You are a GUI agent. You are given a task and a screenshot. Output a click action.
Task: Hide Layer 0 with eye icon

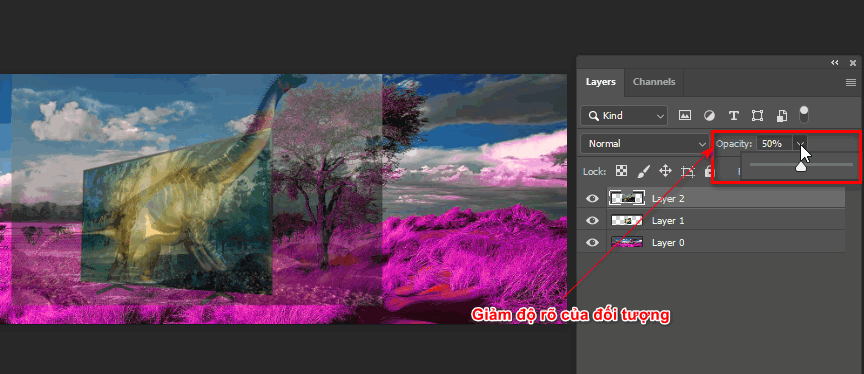592,242
